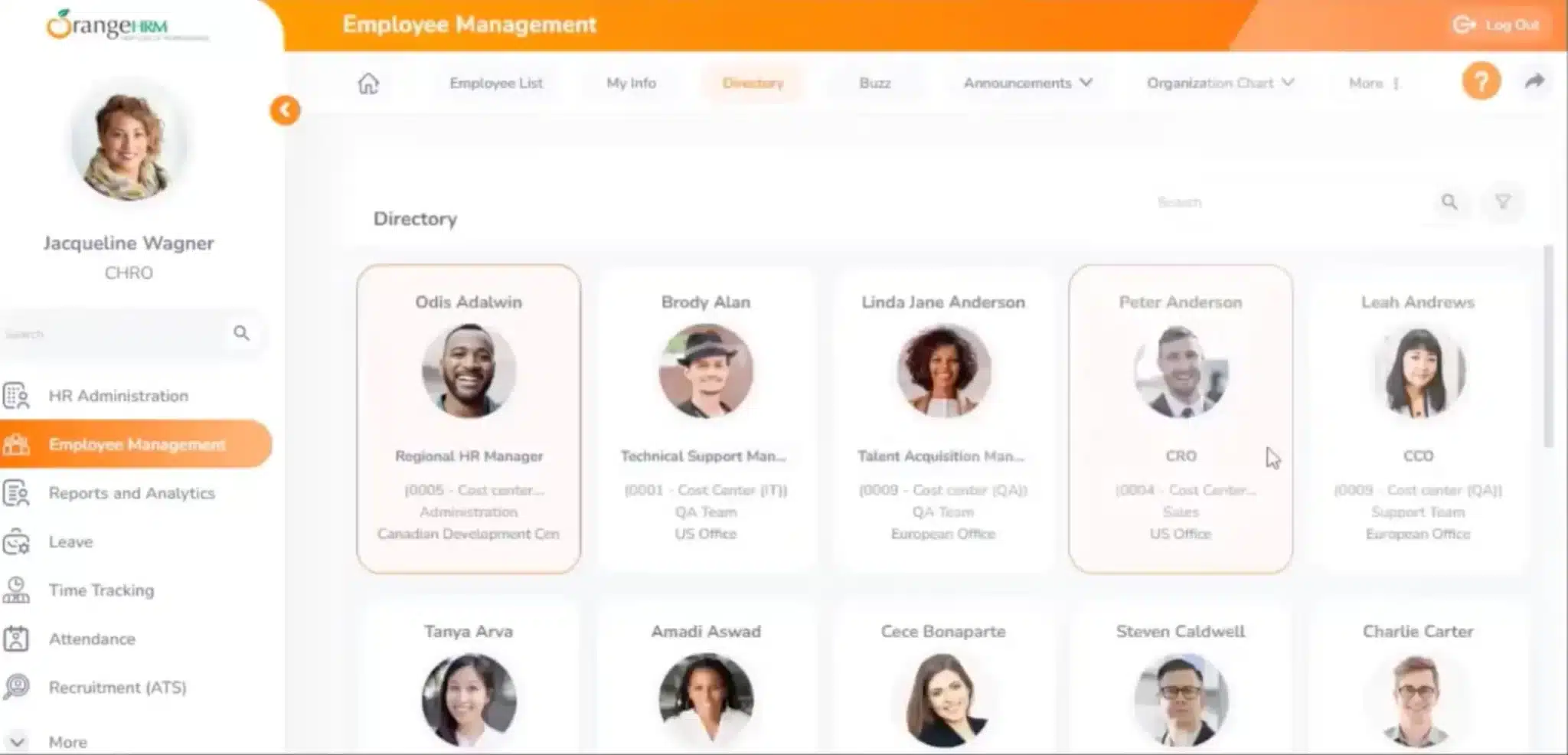Viewport: 1568px width, 755px height.
Task: Expand More chevron at sidebar bottom
Action: point(17,742)
